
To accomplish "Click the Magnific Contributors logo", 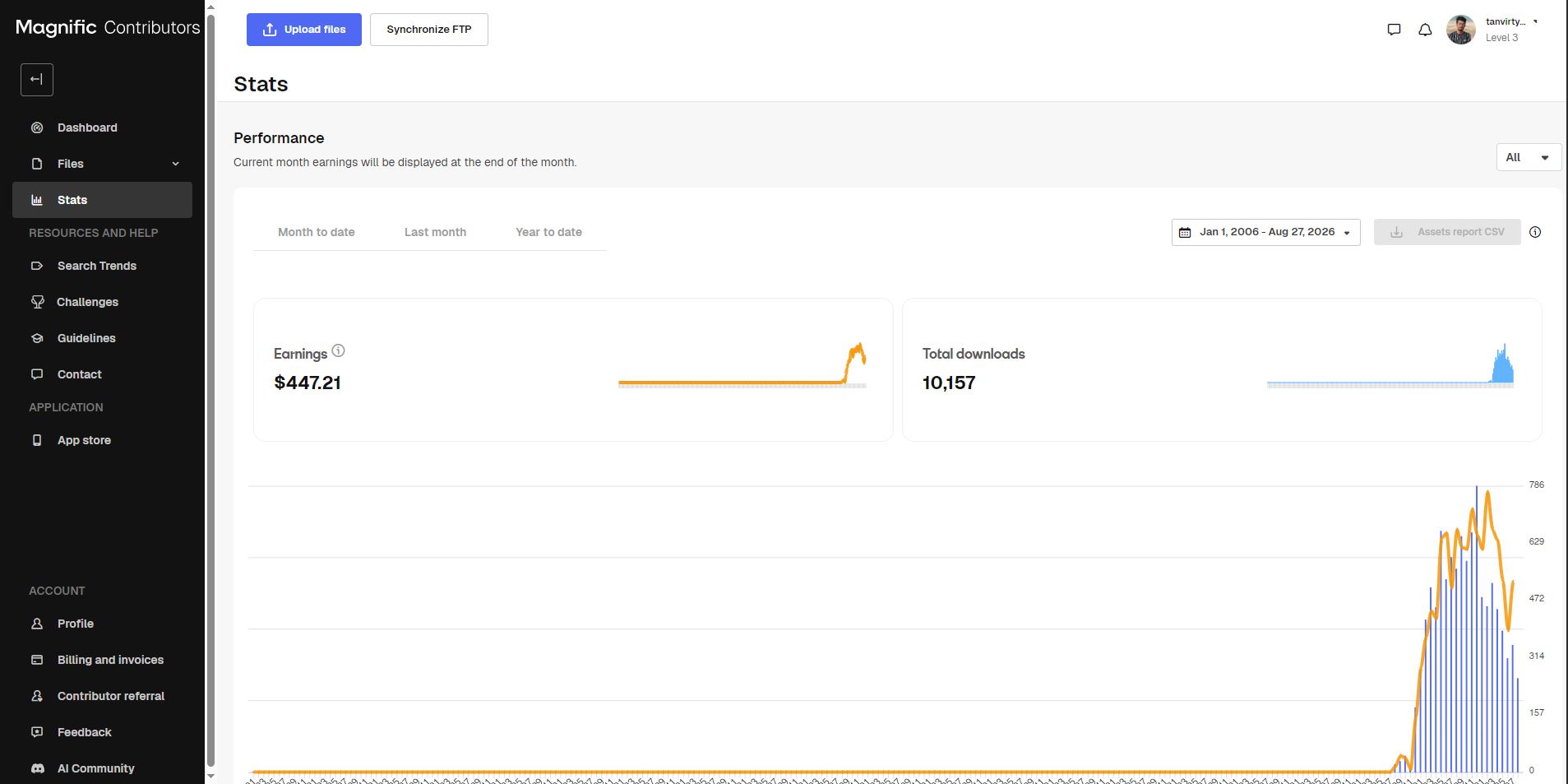I will (x=108, y=27).
